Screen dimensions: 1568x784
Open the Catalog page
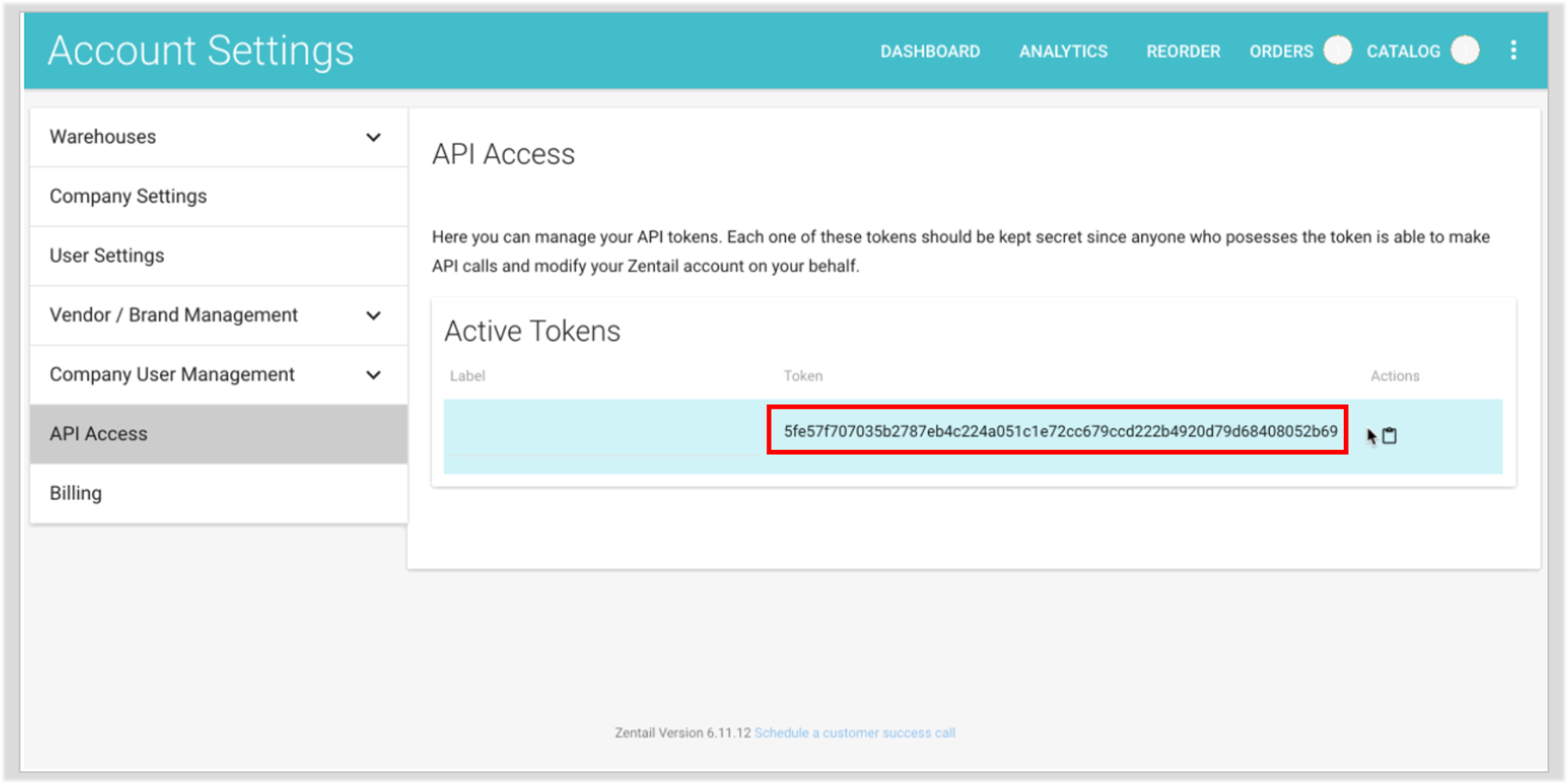tap(1403, 51)
